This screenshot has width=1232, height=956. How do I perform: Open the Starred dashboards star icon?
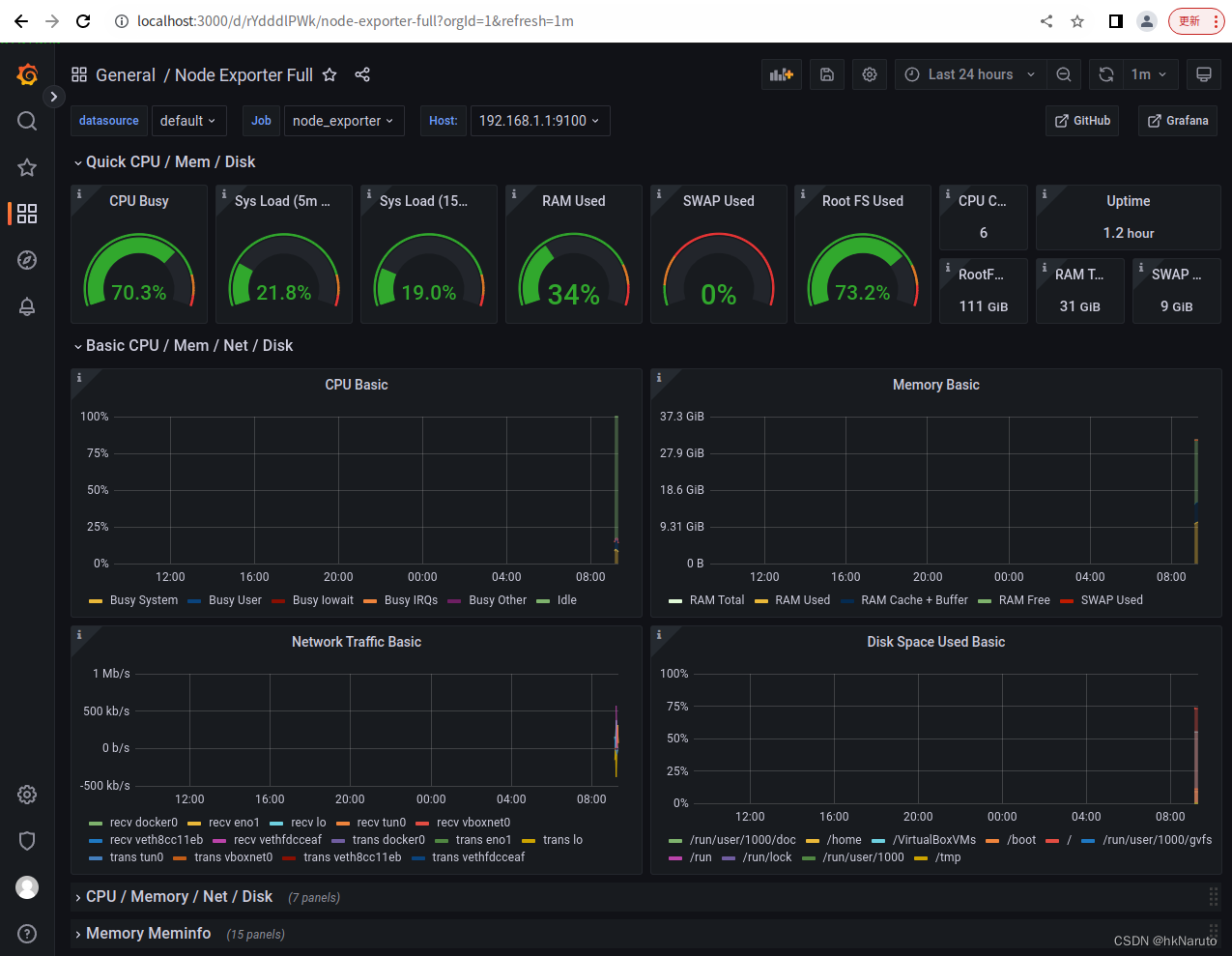point(26,167)
